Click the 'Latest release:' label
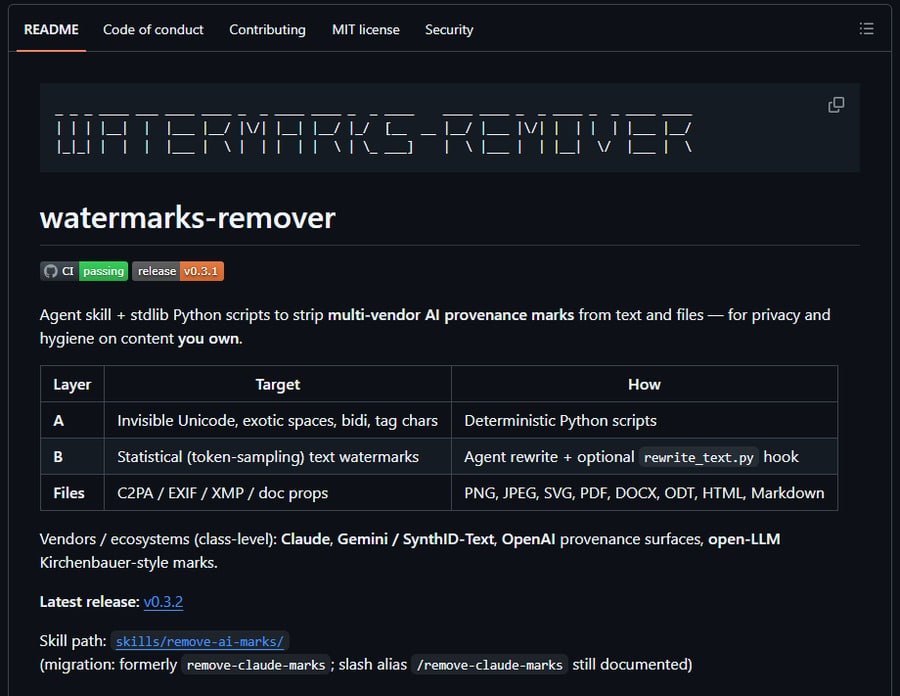Image resolution: width=900 pixels, height=696 pixels. [90, 601]
